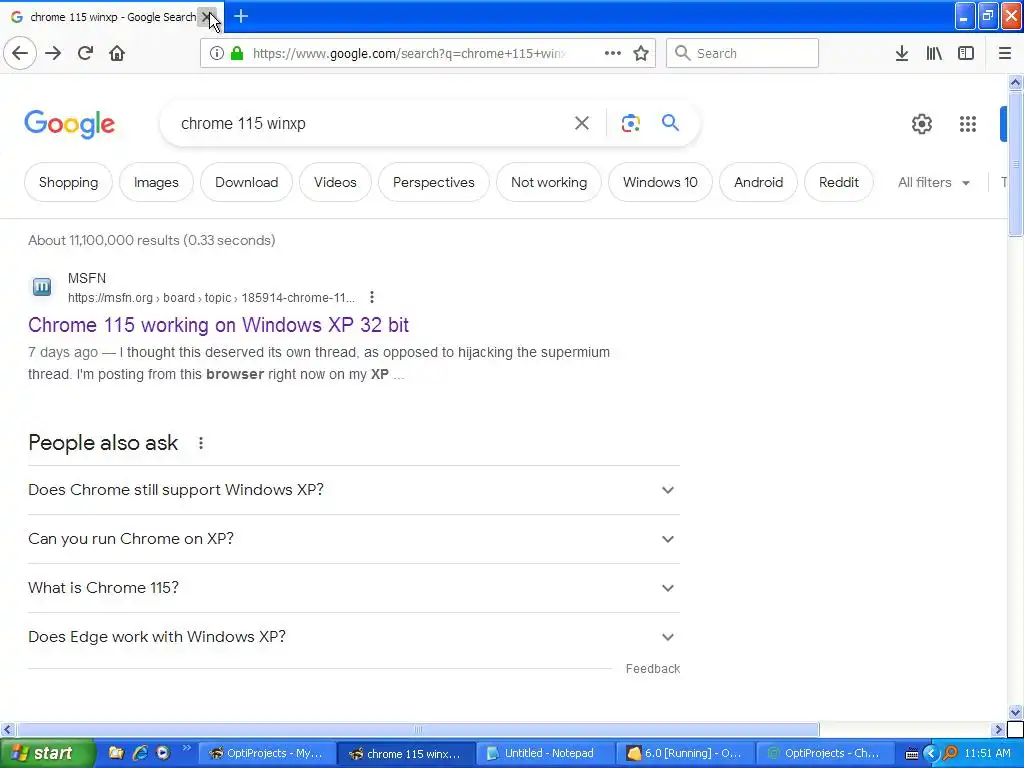The height and width of the screenshot is (768, 1024).
Task: Open a new tab with plus
Action: pyautogui.click(x=241, y=16)
